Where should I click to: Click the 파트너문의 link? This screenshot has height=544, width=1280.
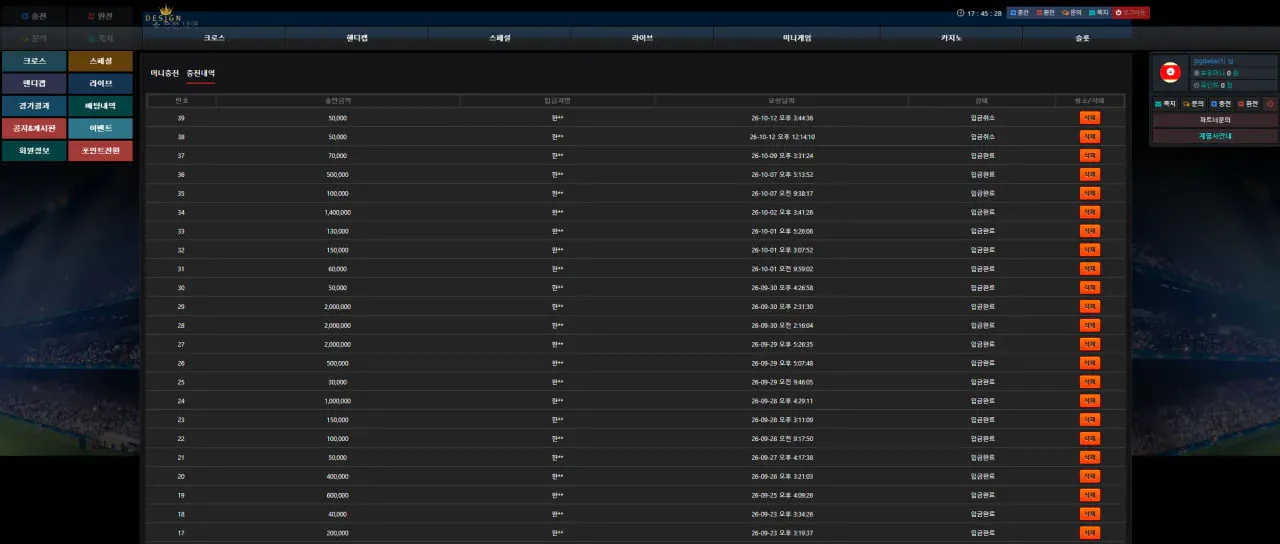(1214, 120)
